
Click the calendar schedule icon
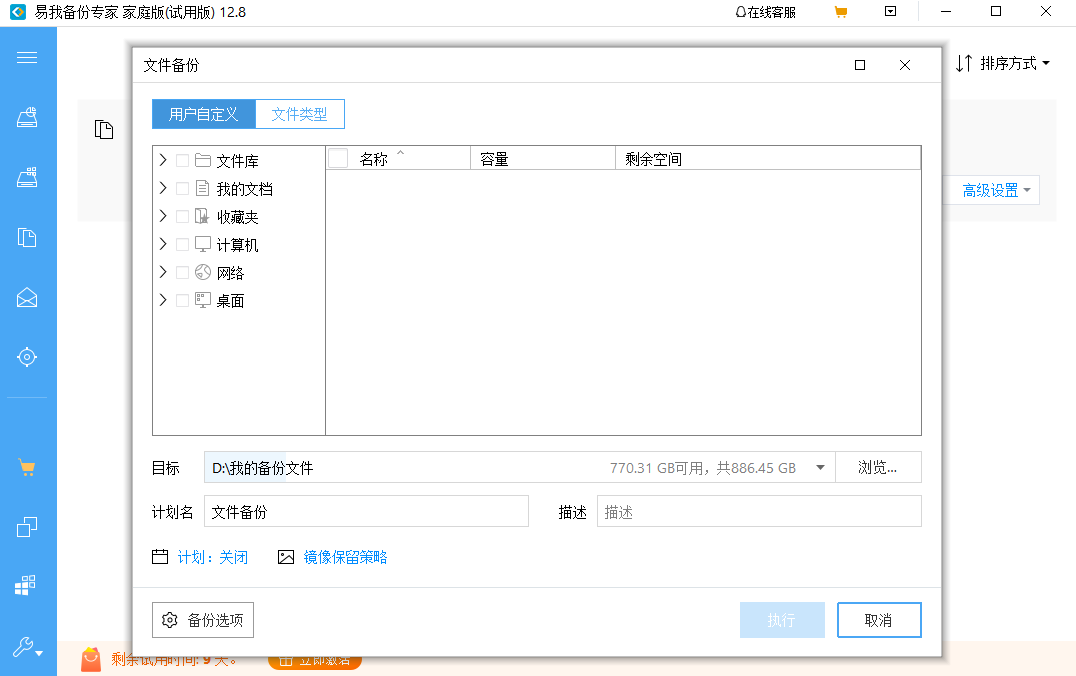(x=160, y=557)
